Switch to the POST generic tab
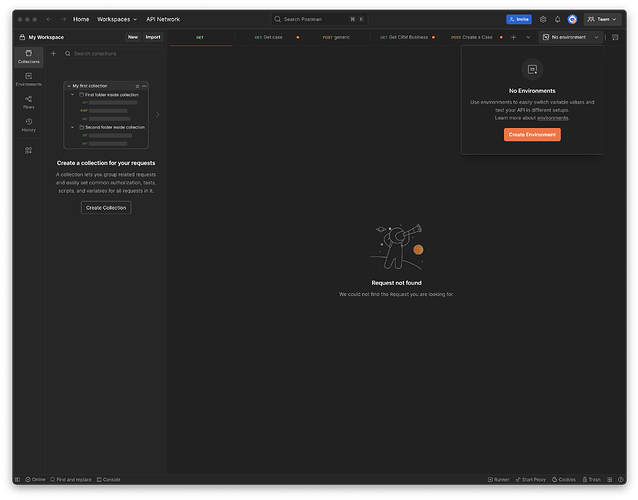Viewport: 638px width, 500px height. [x=336, y=37]
